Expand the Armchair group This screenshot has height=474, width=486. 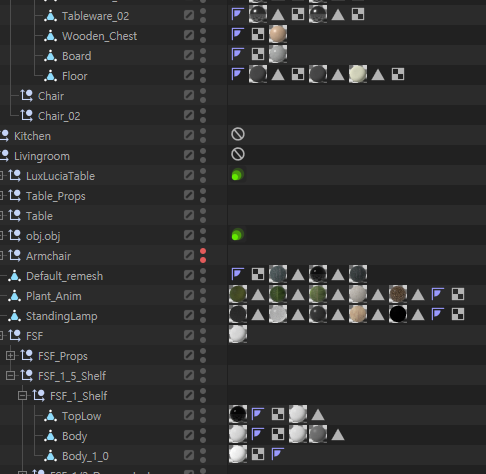pos(1,256)
